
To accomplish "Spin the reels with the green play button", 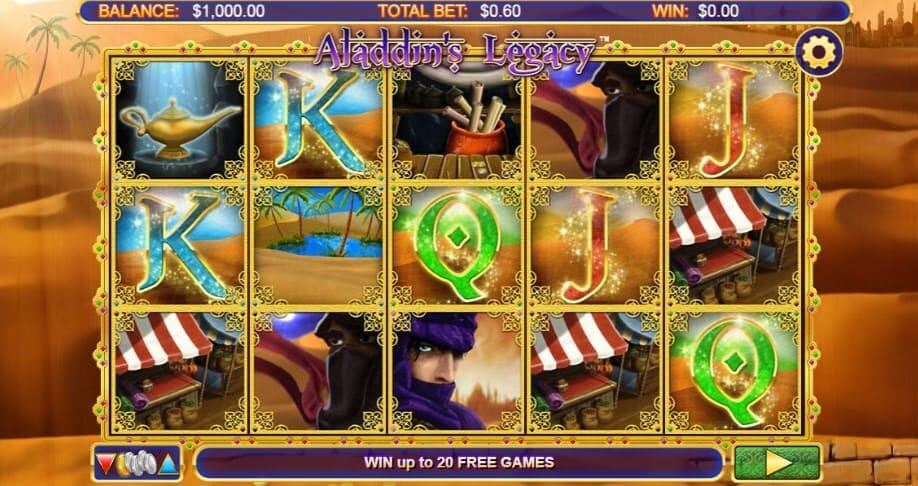I will [778, 463].
